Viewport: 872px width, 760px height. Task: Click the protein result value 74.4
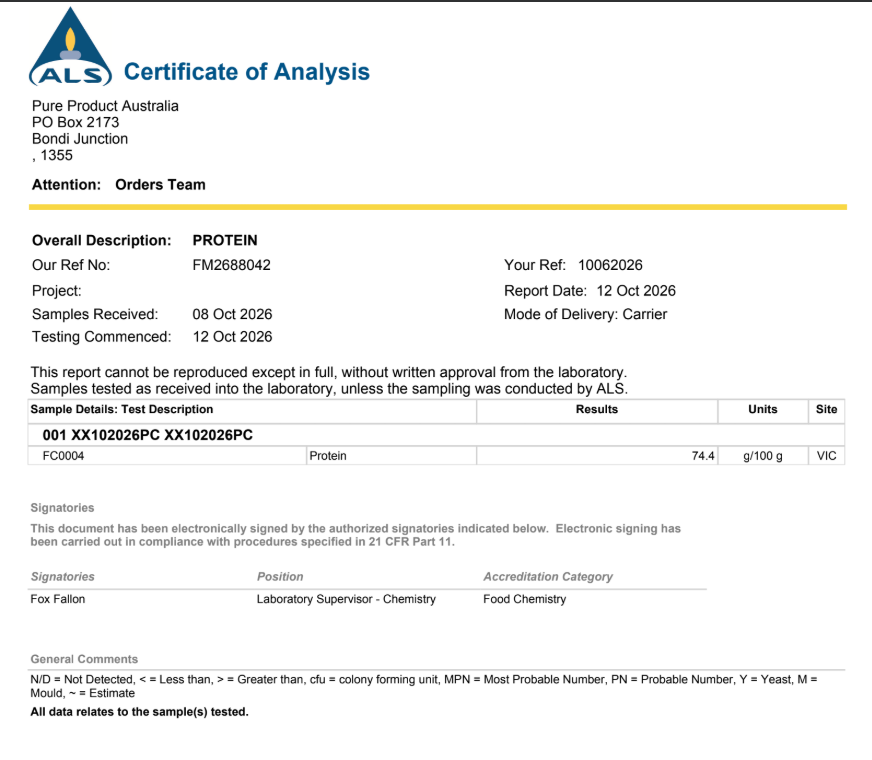coord(703,456)
